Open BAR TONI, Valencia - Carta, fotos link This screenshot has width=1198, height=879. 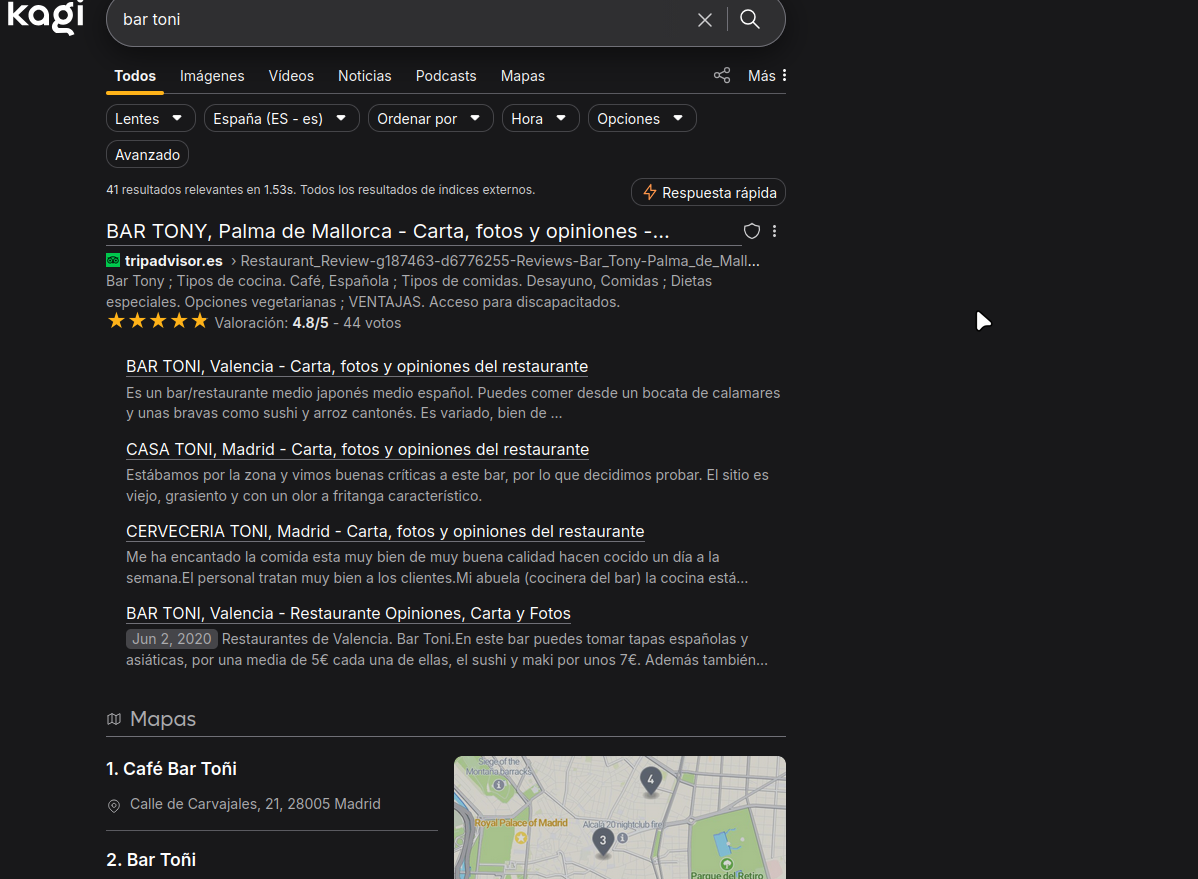point(357,366)
